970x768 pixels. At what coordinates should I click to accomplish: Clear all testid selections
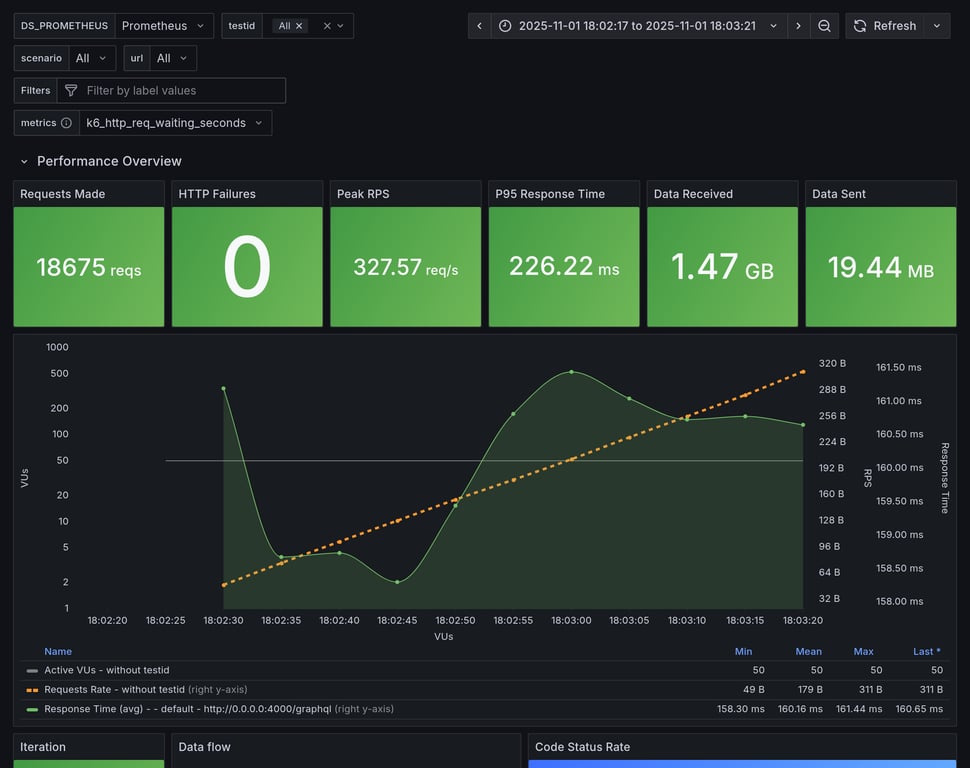pos(327,26)
